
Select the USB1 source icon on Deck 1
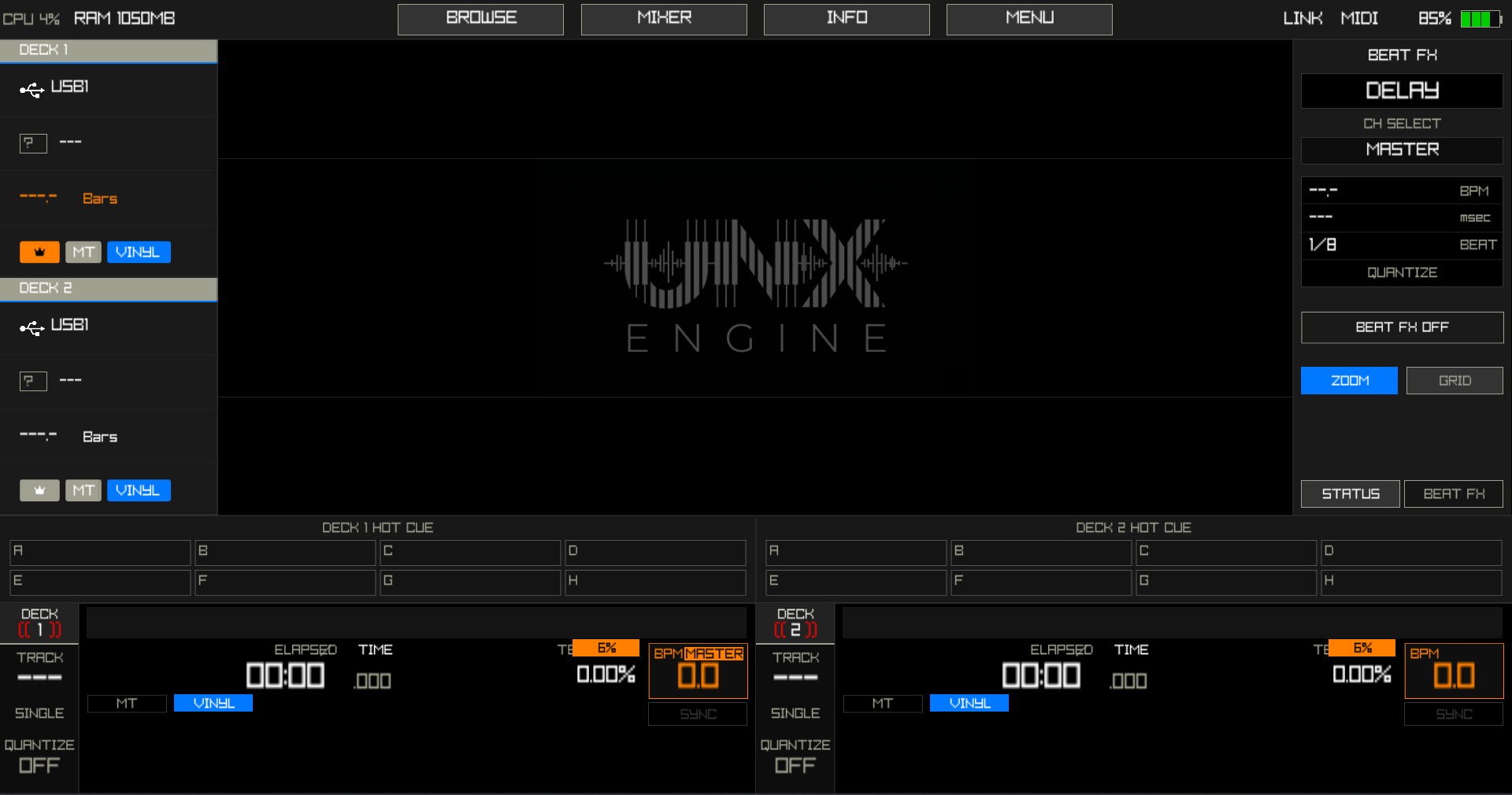(x=31, y=89)
